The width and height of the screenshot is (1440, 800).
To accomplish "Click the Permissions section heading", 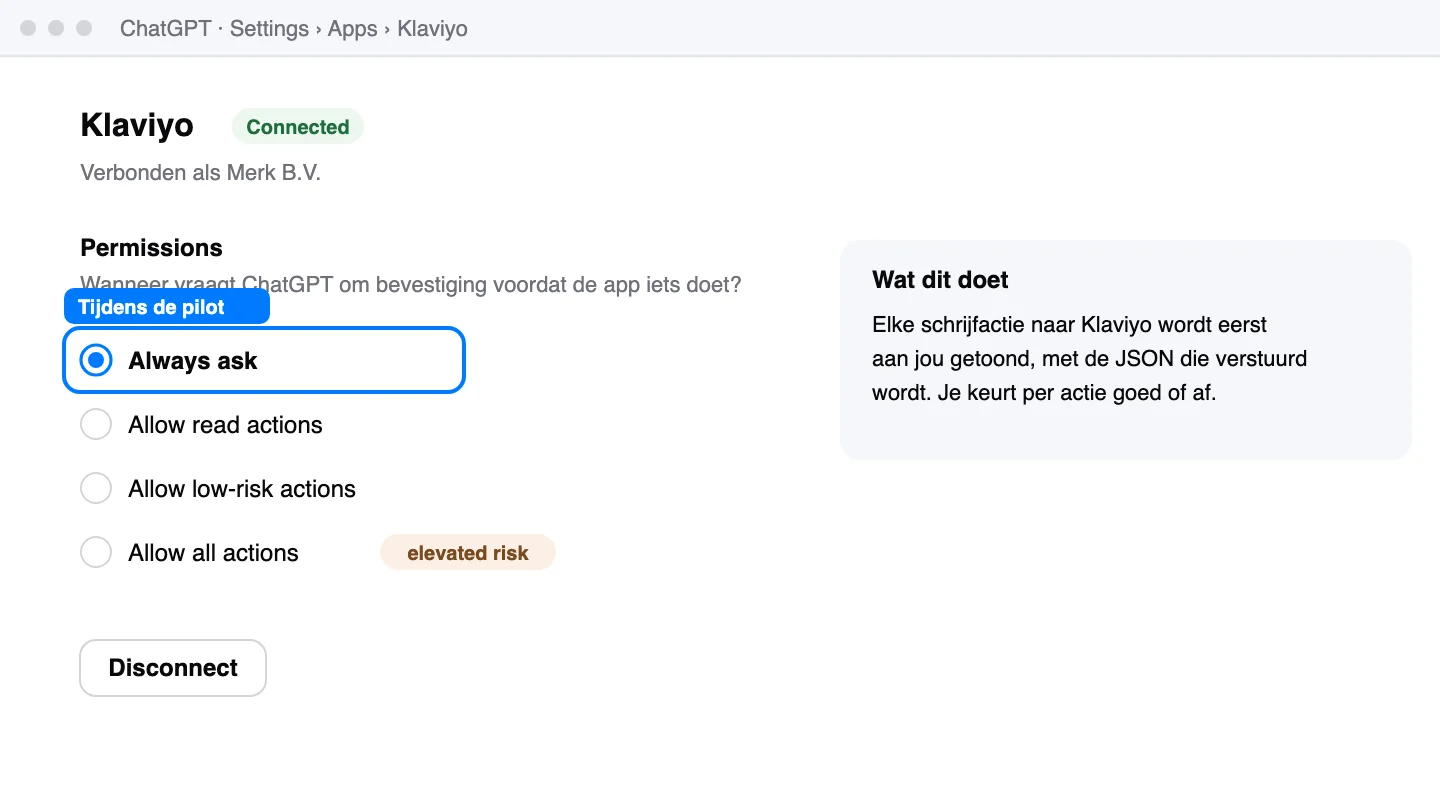I will pyautogui.click(x=151, y=248).
